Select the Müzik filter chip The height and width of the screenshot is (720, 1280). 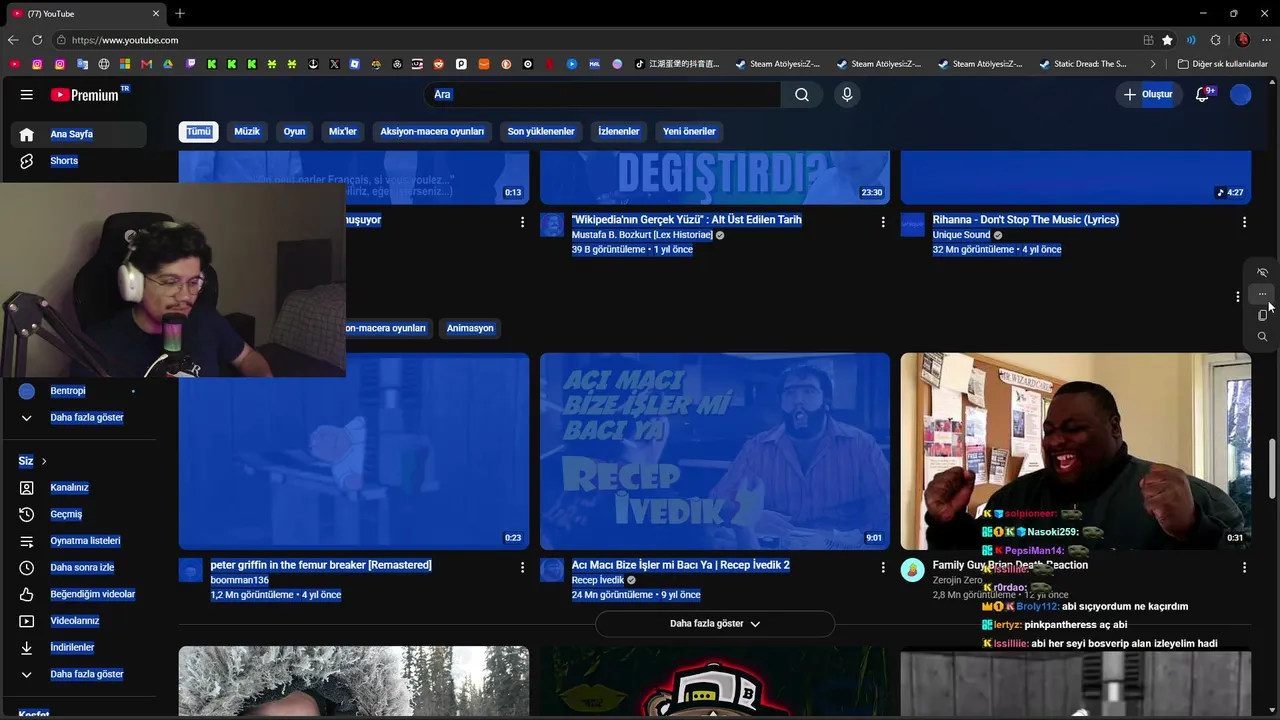(247, 132)
